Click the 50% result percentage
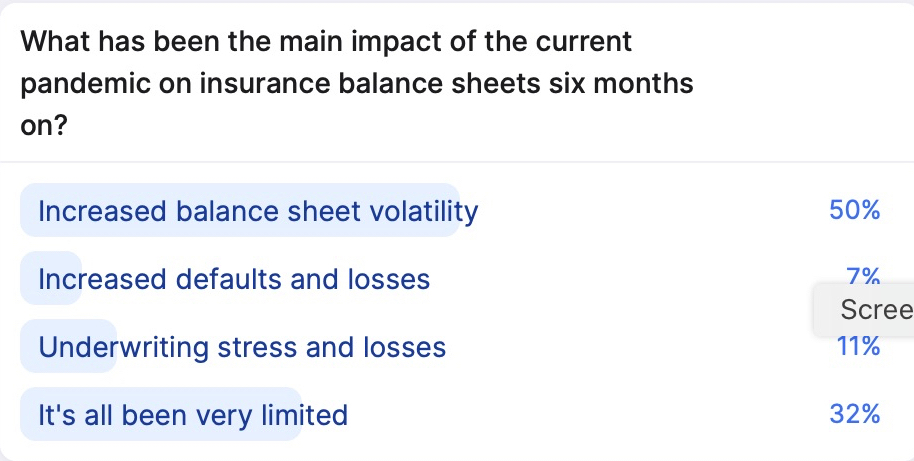This screenshot has width=914, height=461. (854, 211)
